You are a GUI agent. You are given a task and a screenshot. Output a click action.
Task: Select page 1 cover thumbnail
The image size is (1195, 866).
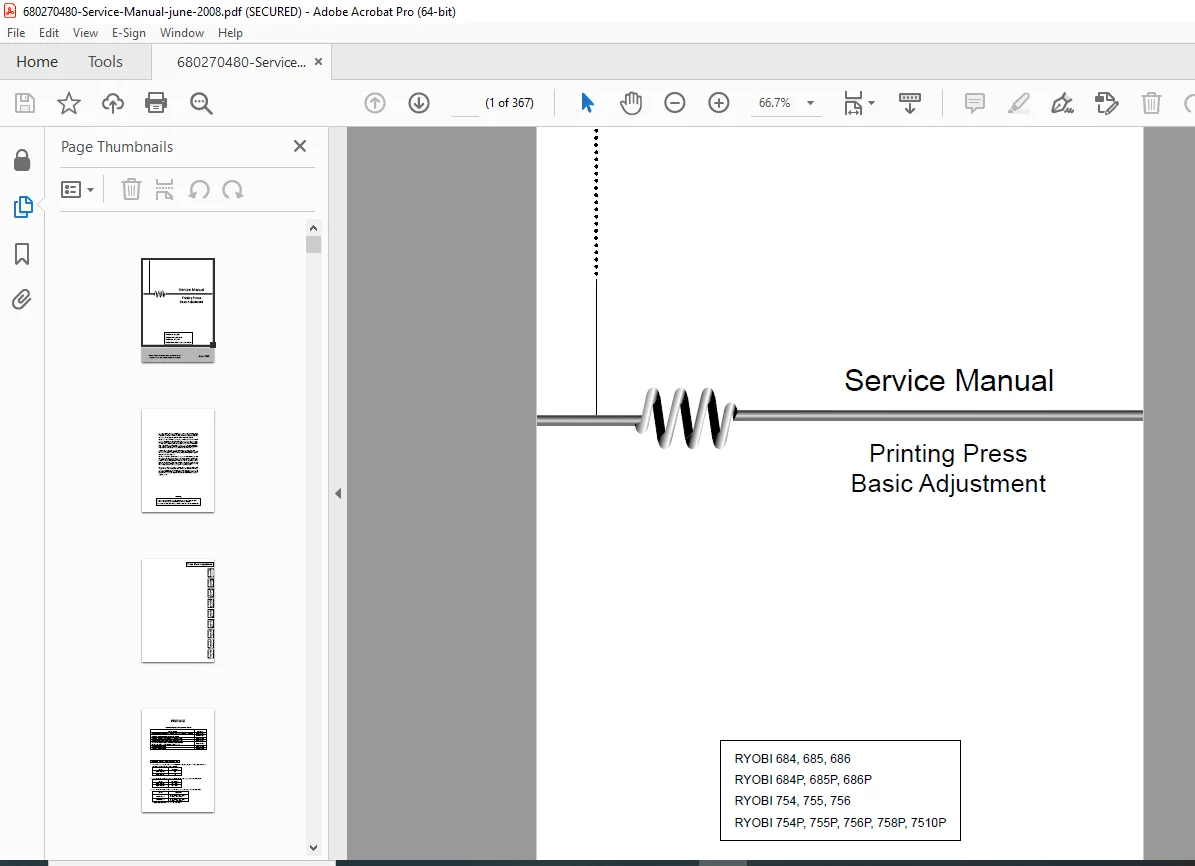pos(178,310)
